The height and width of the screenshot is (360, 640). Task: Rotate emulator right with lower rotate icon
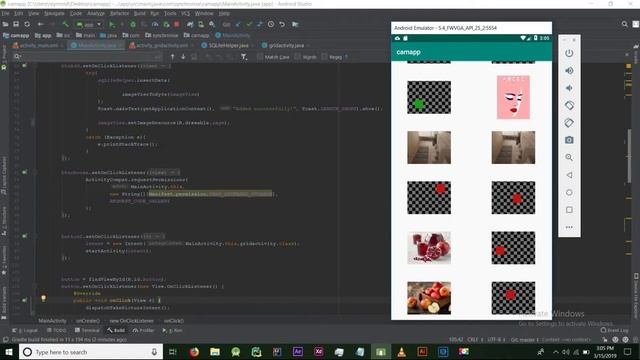569,122
